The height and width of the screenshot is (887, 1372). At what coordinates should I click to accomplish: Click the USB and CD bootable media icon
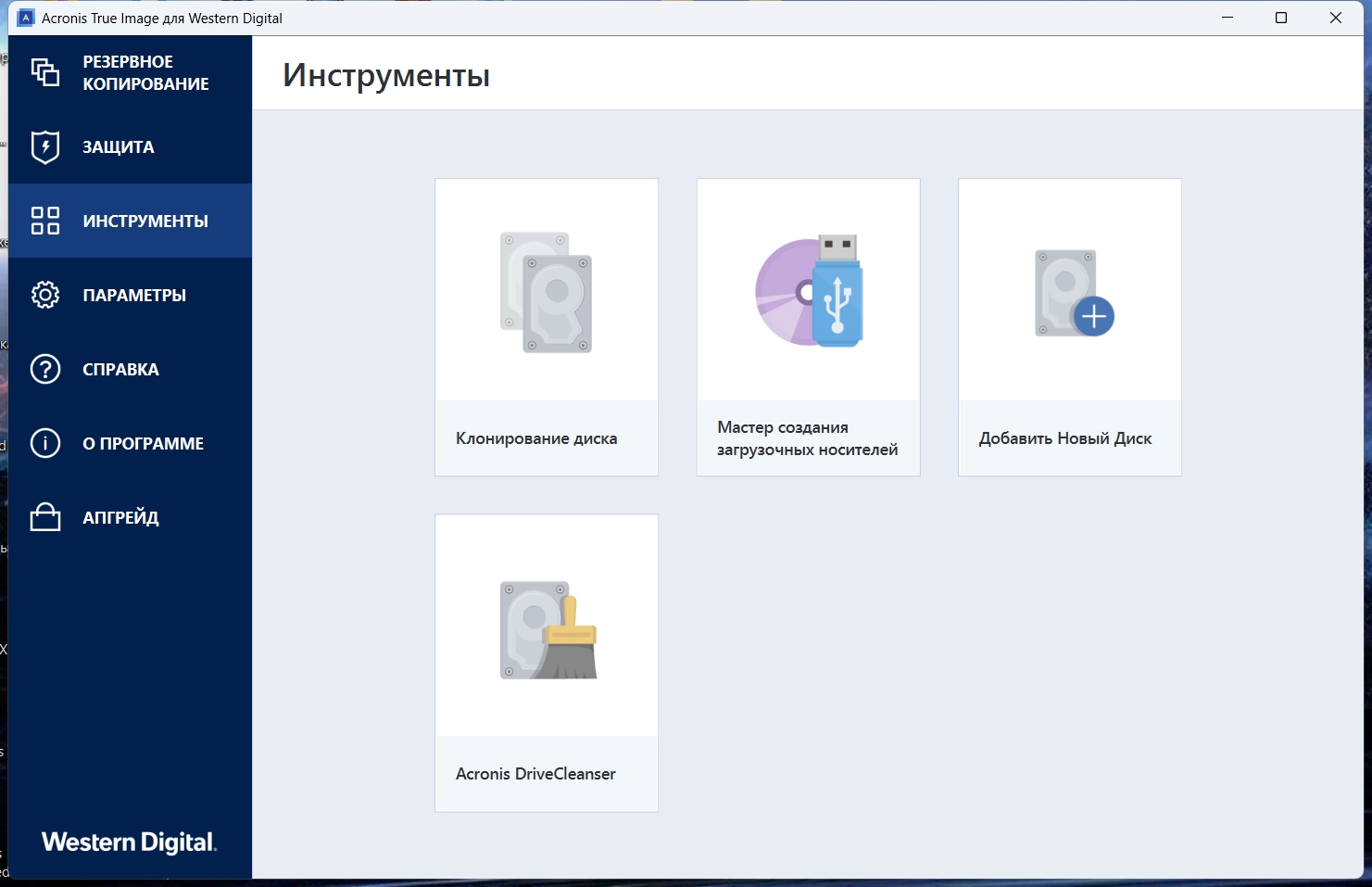pyautogui.click(x=809, y=291)
